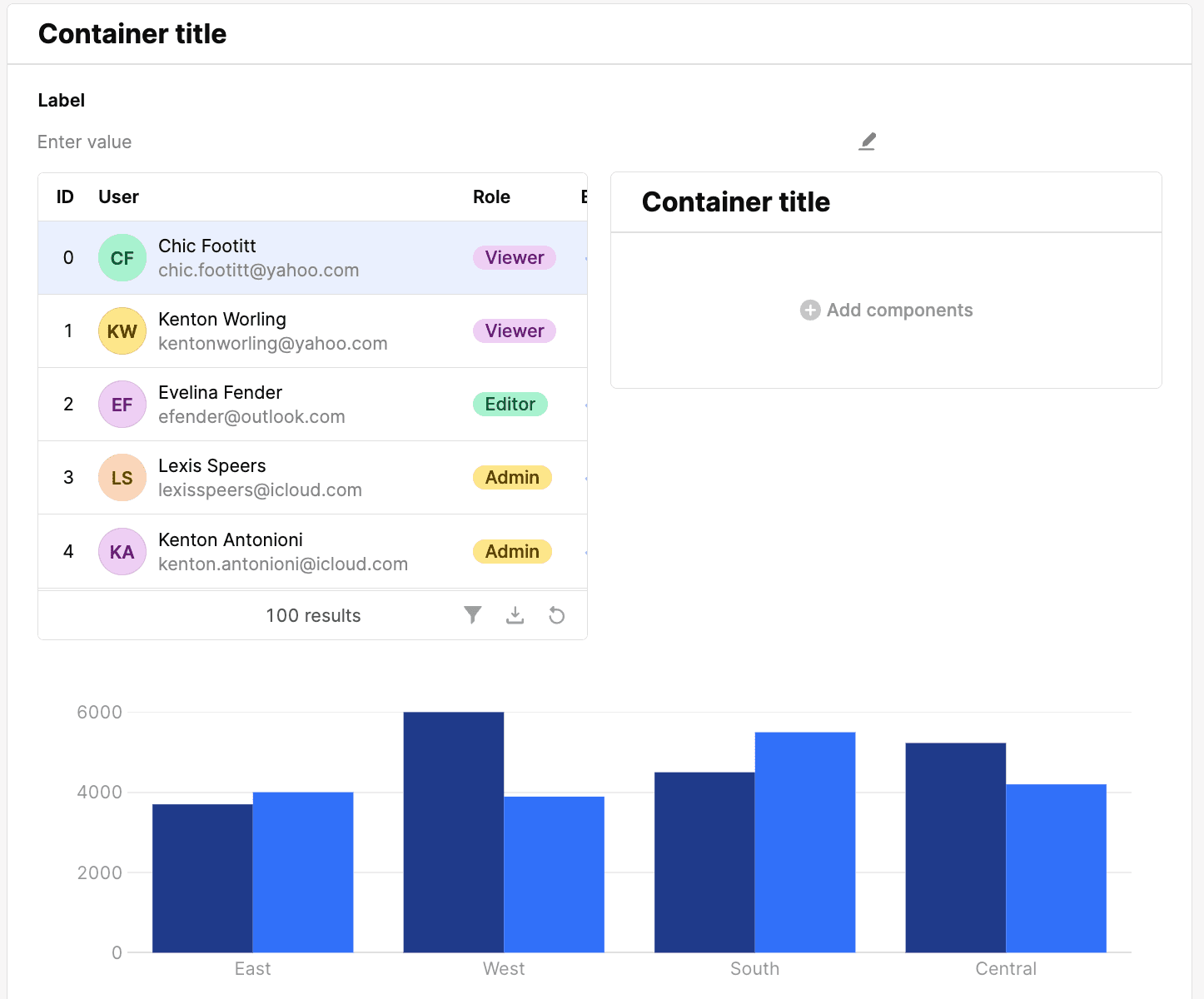Image resolution: width=1204 pixels, height=999 pixels.
Task: Open the table filter options
Action: (x=473, y=614)
